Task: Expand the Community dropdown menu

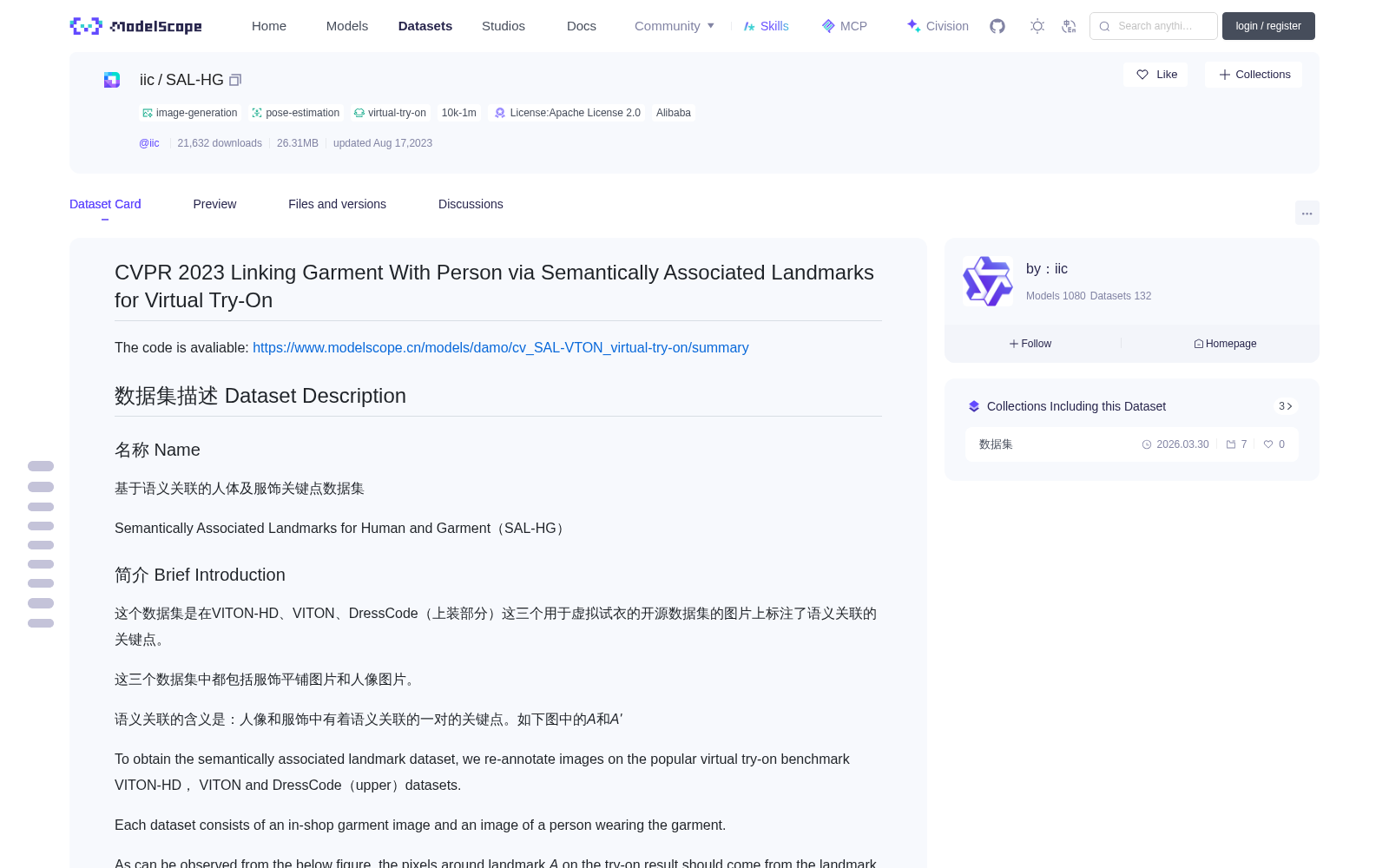Action: click(x=675, y=26)
